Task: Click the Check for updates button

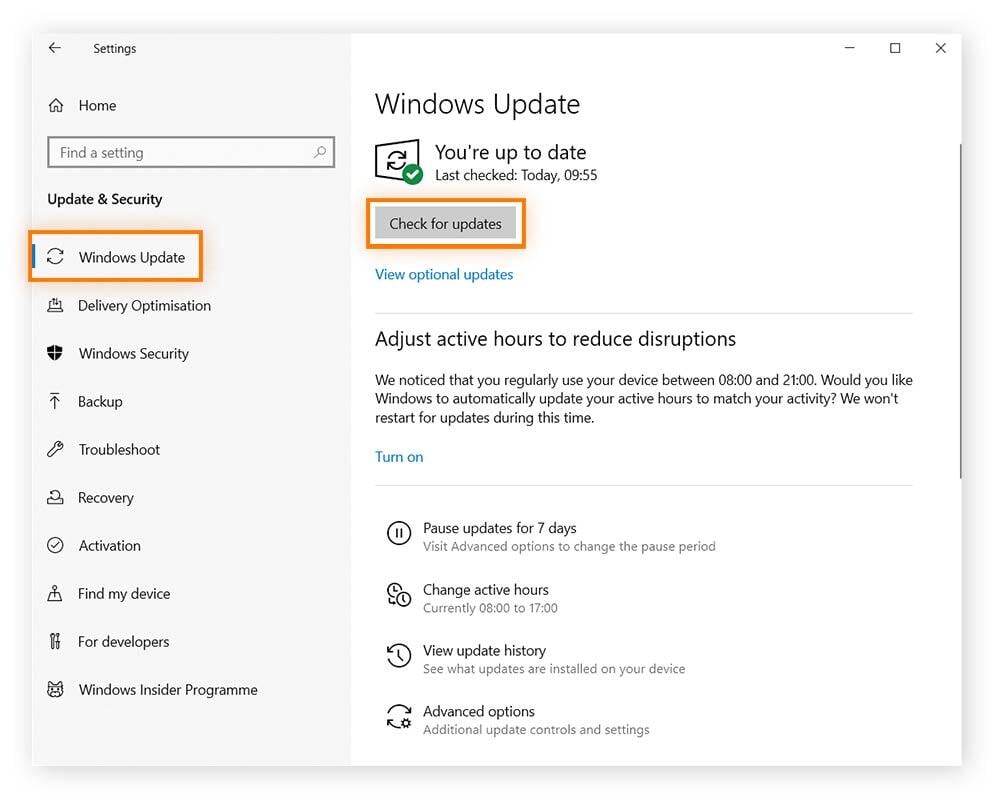Action: 445,223
